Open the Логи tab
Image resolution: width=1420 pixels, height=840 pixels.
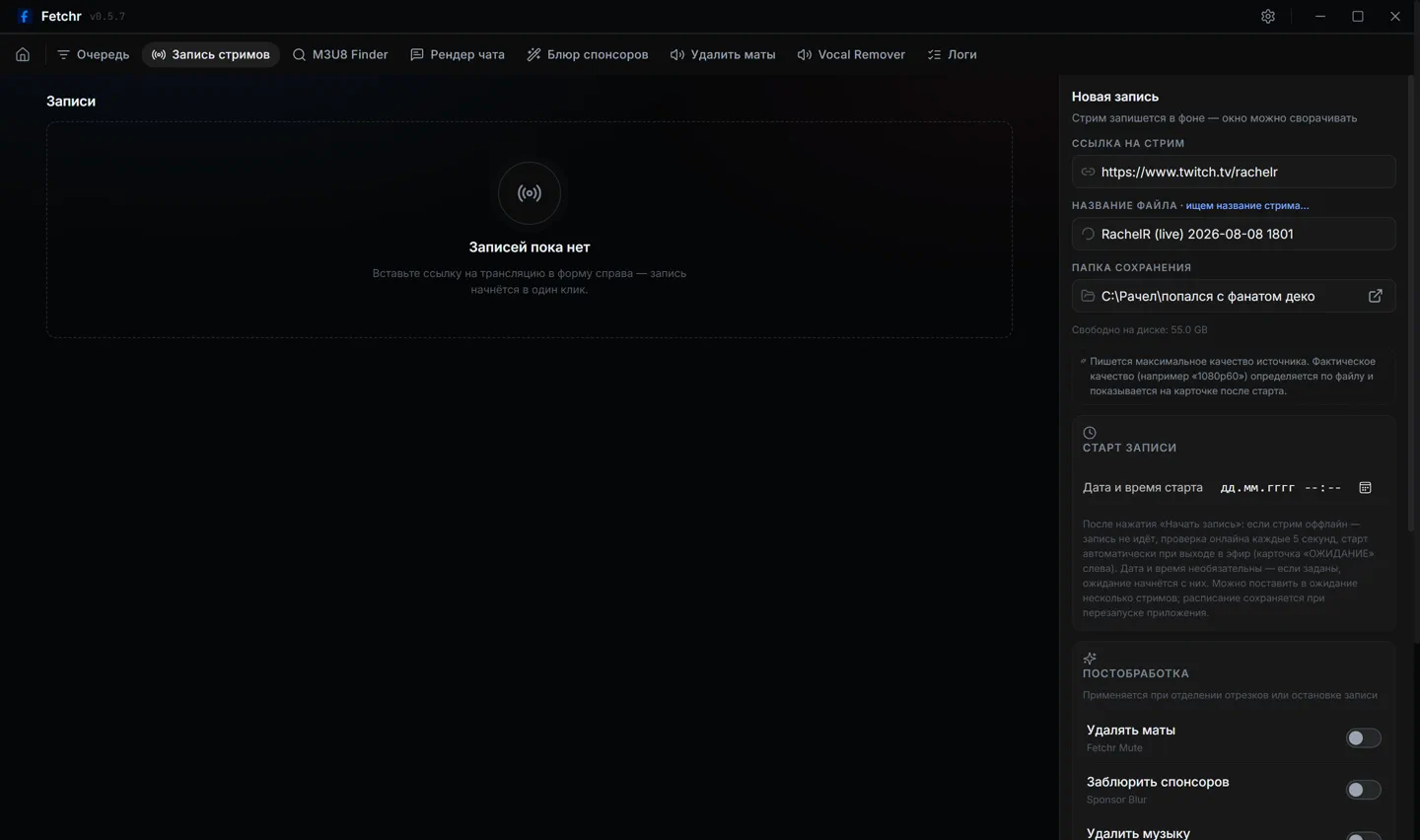953,54
